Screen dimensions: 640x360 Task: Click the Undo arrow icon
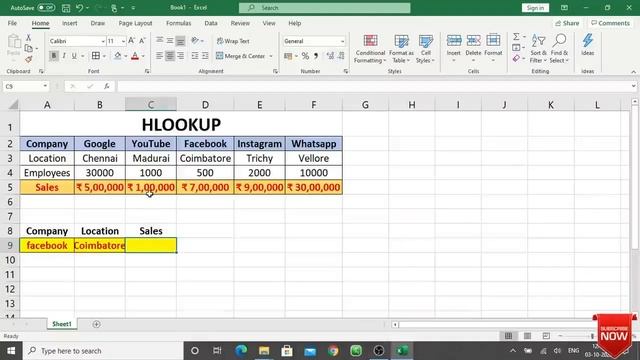[x=80, y=8]
